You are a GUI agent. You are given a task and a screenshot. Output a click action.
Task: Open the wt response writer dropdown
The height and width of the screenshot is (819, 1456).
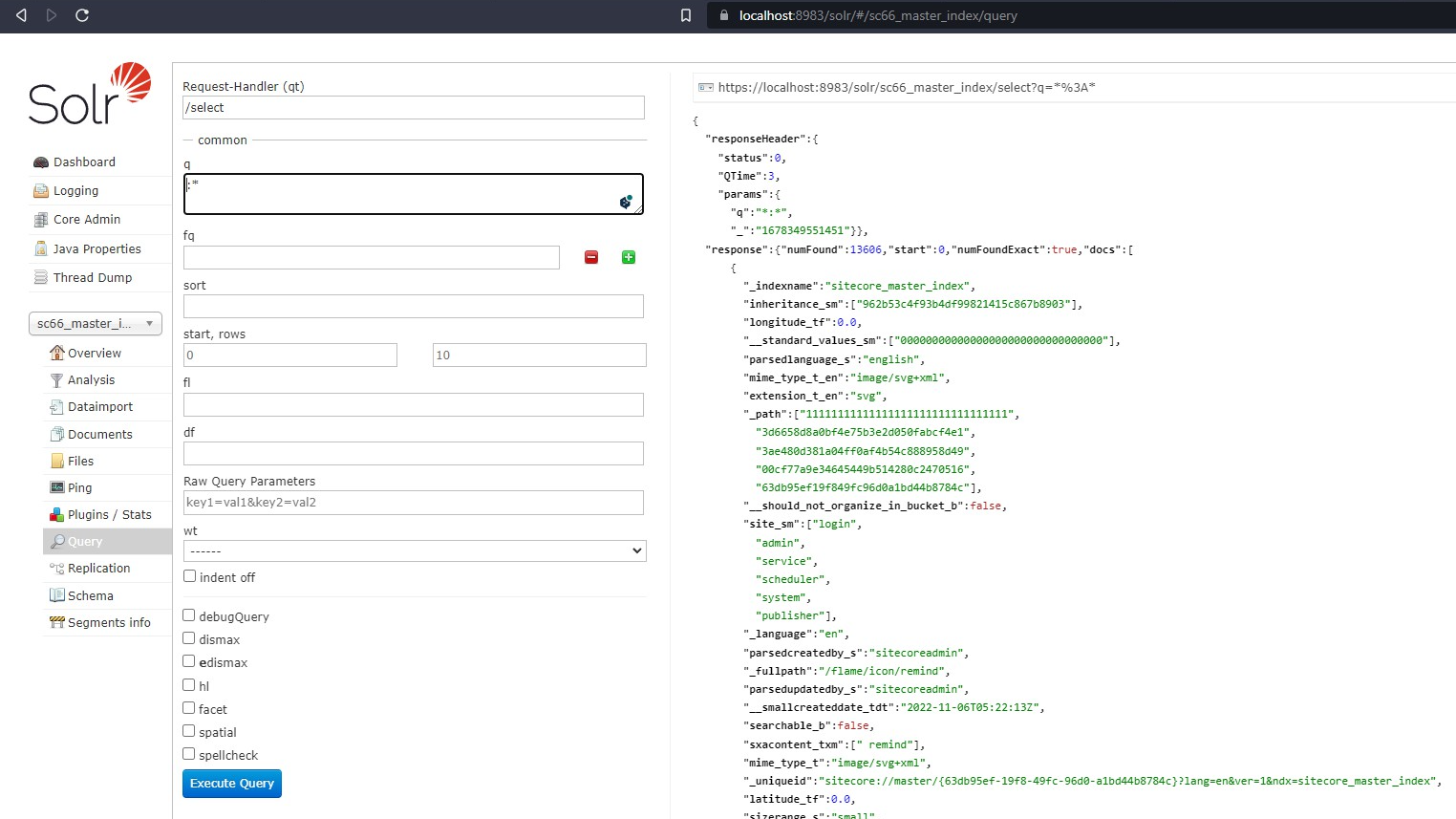(x=414, y=550)
